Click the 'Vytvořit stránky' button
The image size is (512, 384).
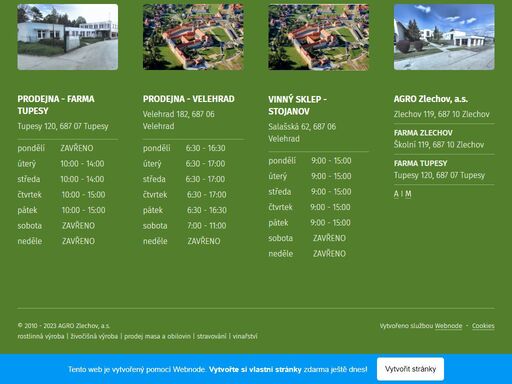point(410,369)
